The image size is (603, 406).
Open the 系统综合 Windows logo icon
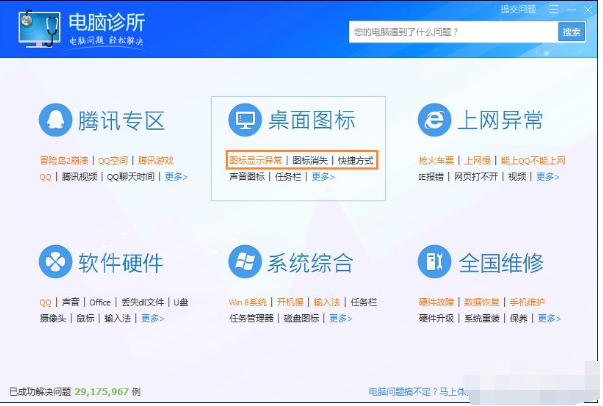(245, 262)
